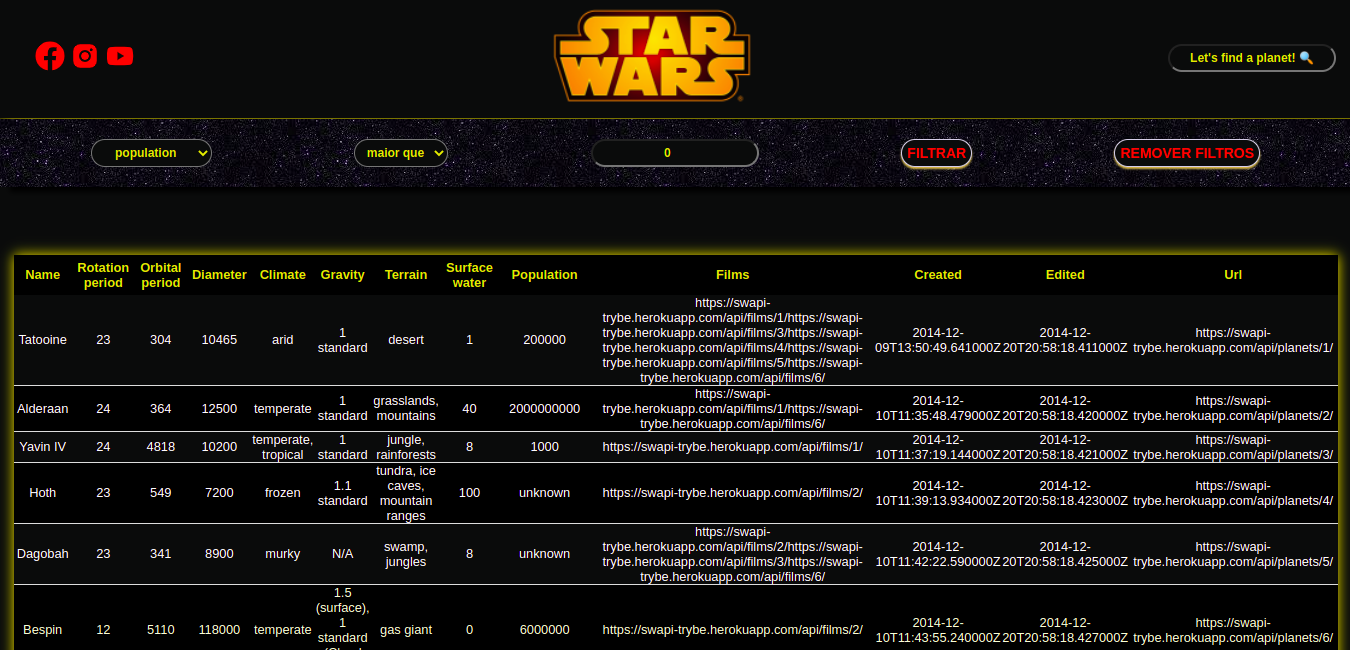Click Alderaan's diameter 12500
This screenshot has width=1350, height=650.
tap(219, 409)
